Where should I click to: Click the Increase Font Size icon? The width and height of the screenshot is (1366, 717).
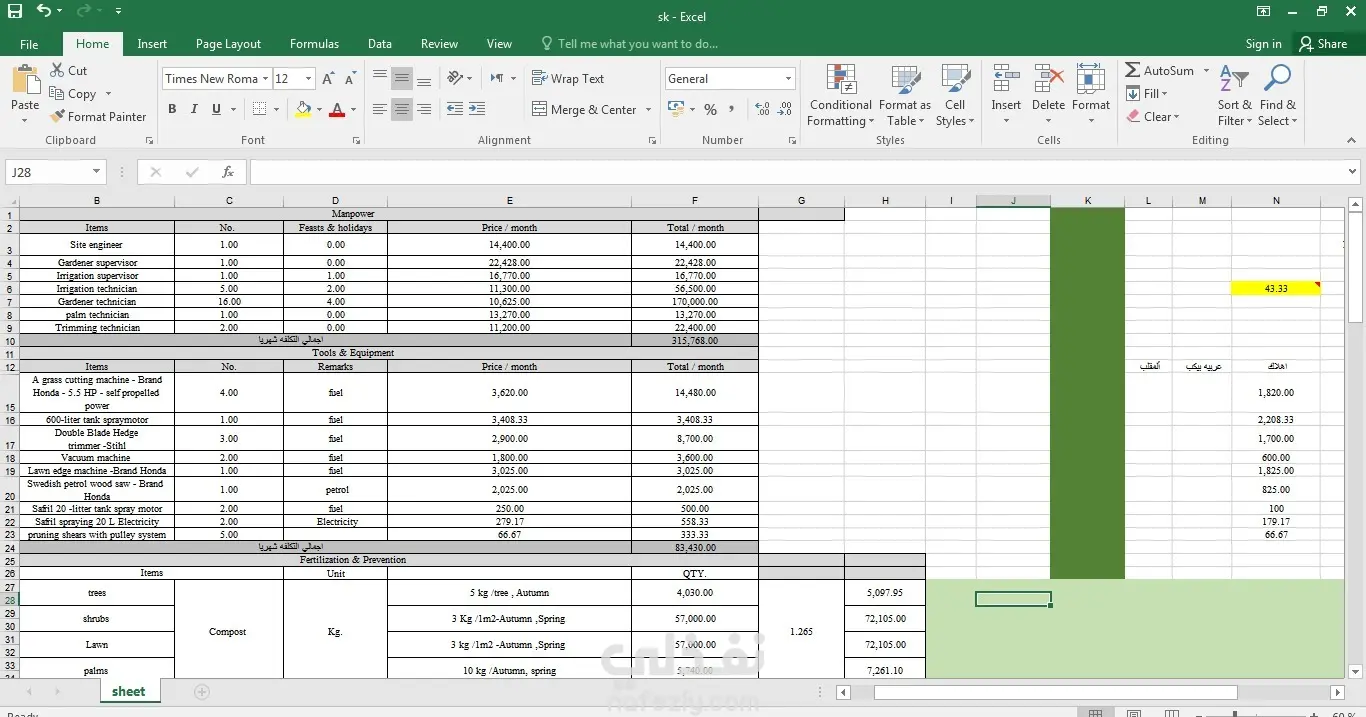point(329,79)
